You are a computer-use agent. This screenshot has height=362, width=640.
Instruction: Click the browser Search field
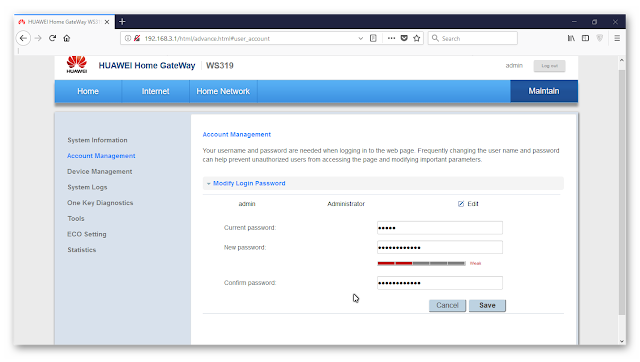[x=473, y=38]
